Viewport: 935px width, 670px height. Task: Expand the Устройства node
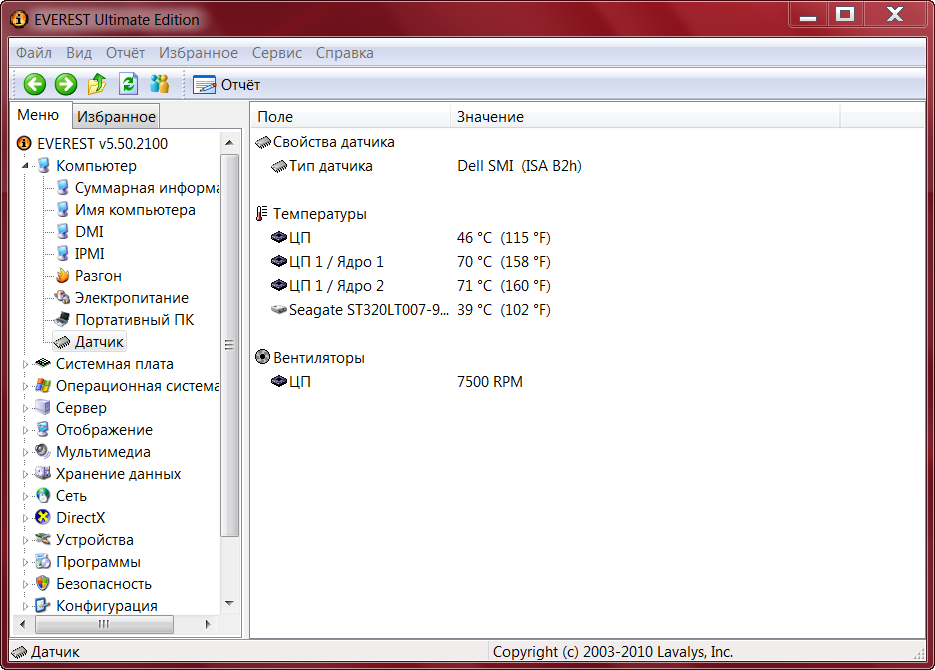(25, 540)
